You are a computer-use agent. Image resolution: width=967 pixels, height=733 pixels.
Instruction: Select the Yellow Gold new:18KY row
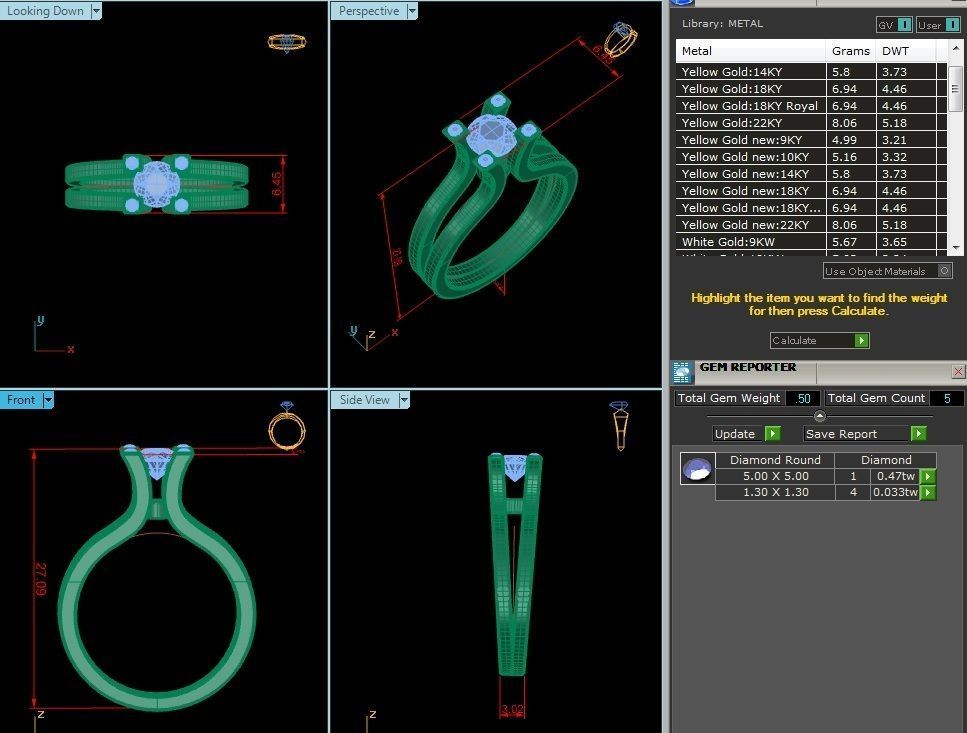811,190
